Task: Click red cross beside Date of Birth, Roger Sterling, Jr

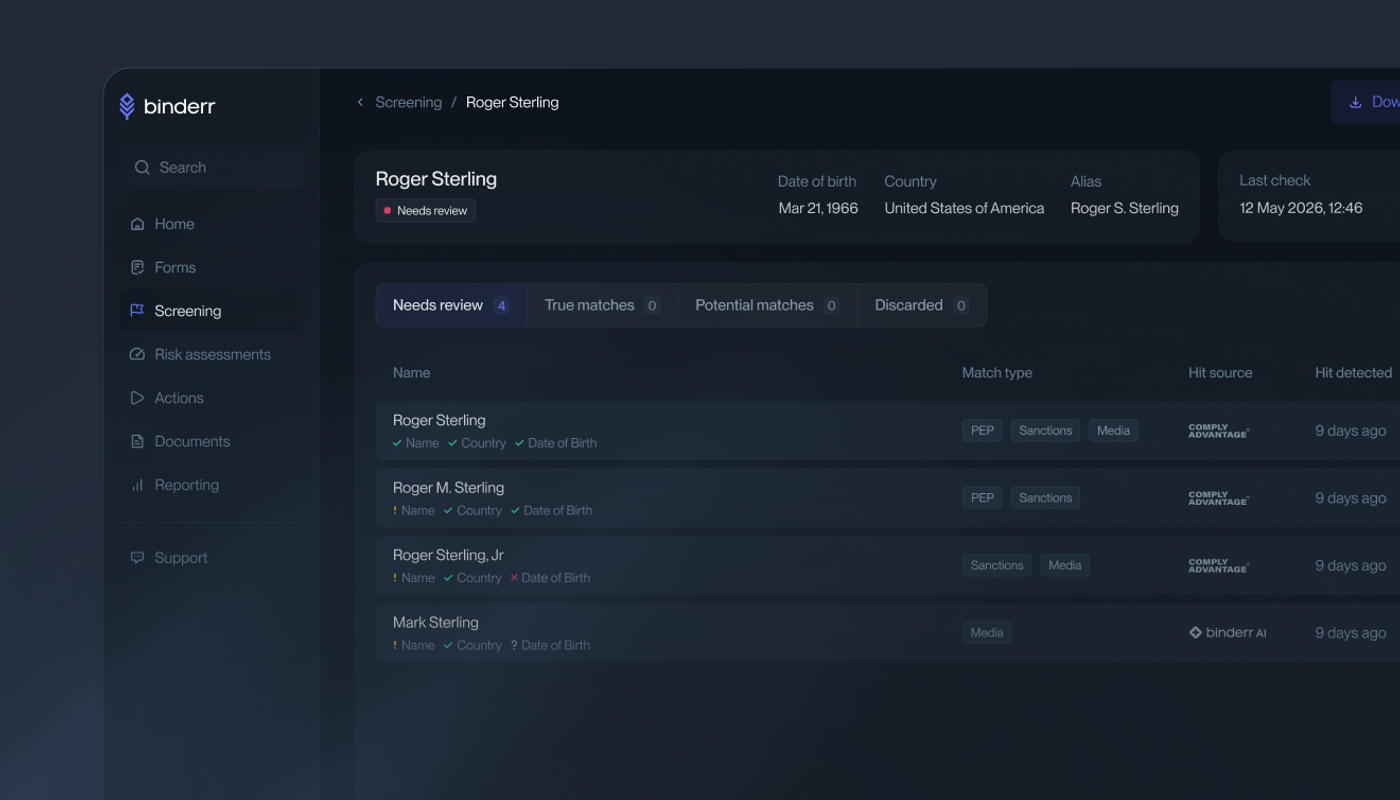Action: (514, 578)
